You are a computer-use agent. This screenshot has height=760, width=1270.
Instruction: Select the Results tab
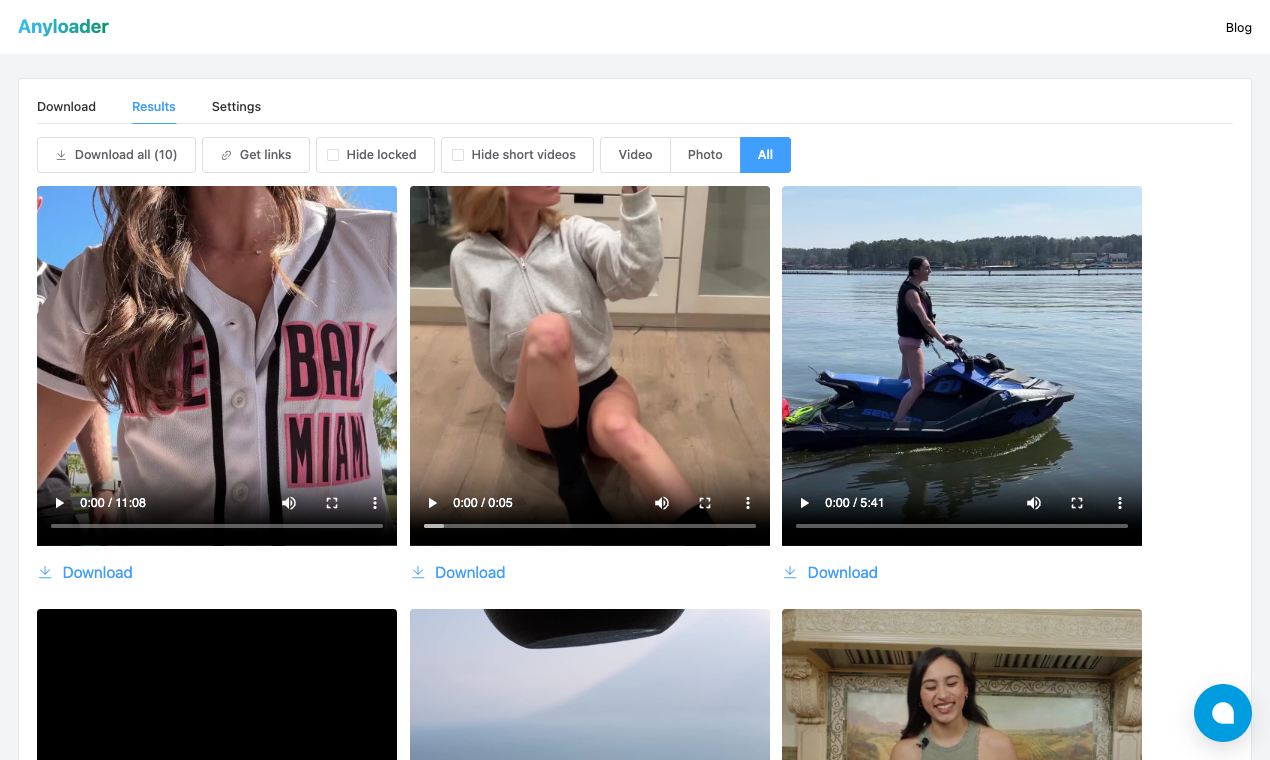[154, 107]
